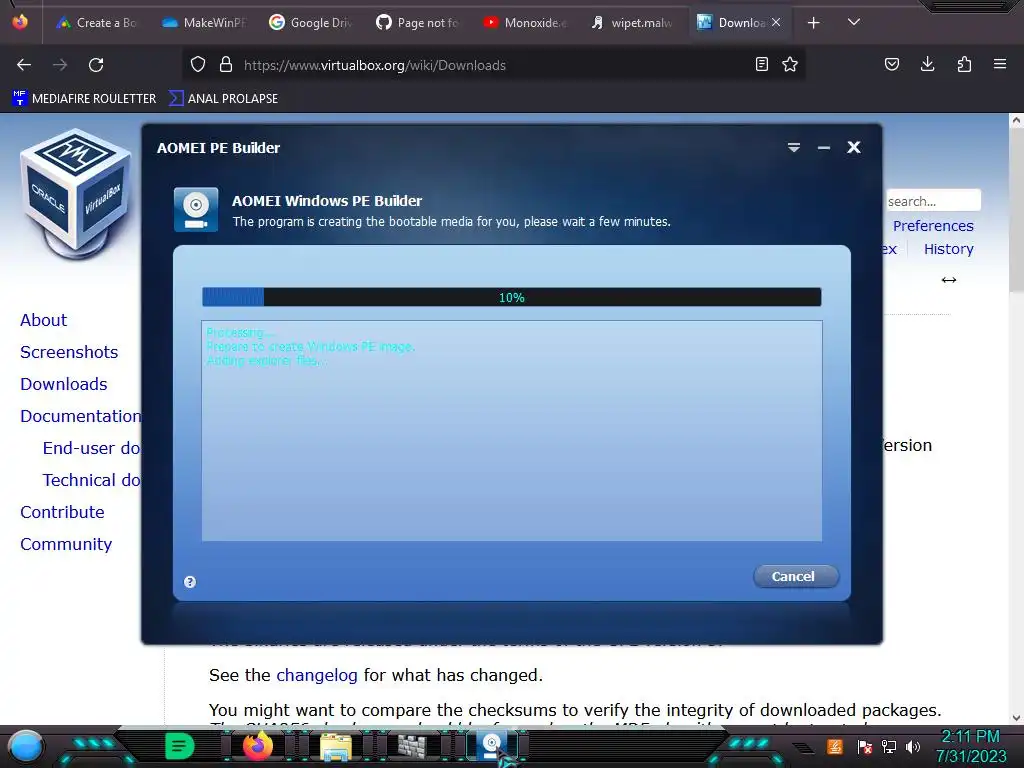Click the AOMEI PE Builder taskbar icon

[x=492, y=746]
